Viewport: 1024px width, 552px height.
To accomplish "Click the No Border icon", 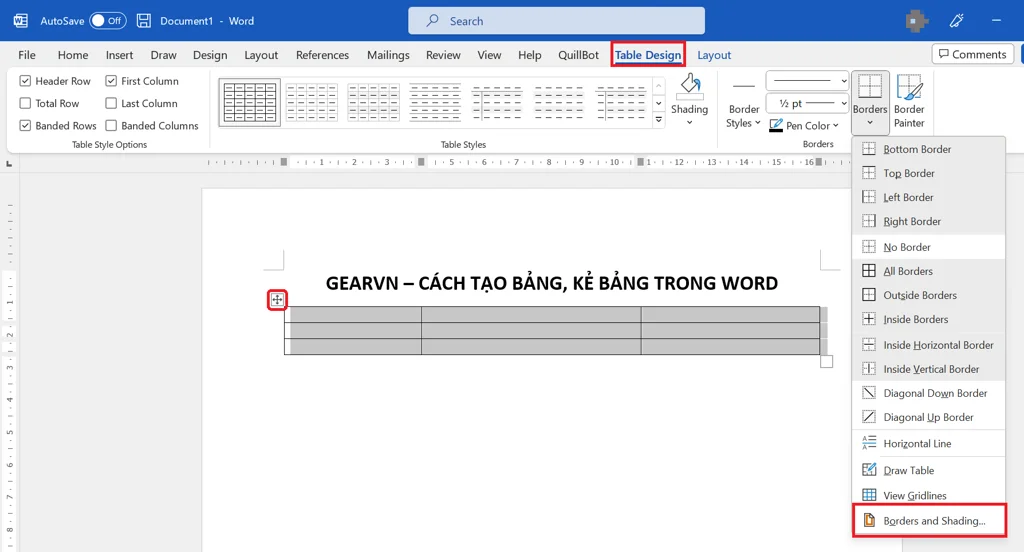I will tap(869, 247).
